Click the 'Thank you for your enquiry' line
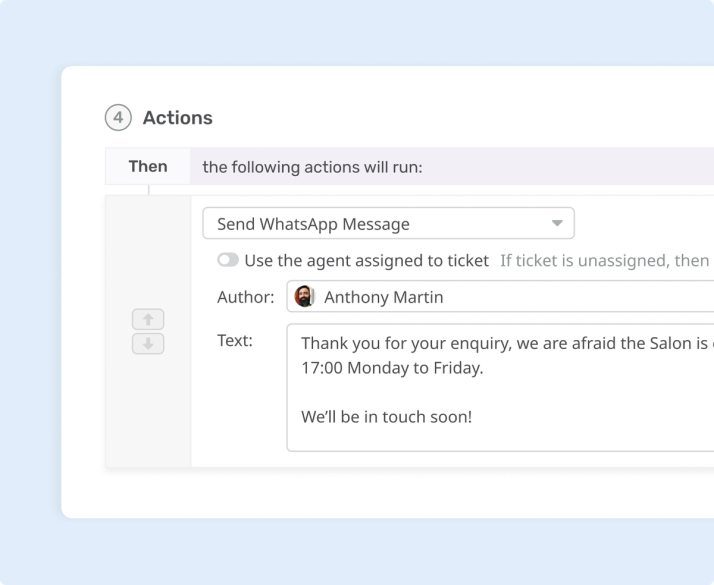Viewport: 714px width, 585px height. (x=505, y=343)
